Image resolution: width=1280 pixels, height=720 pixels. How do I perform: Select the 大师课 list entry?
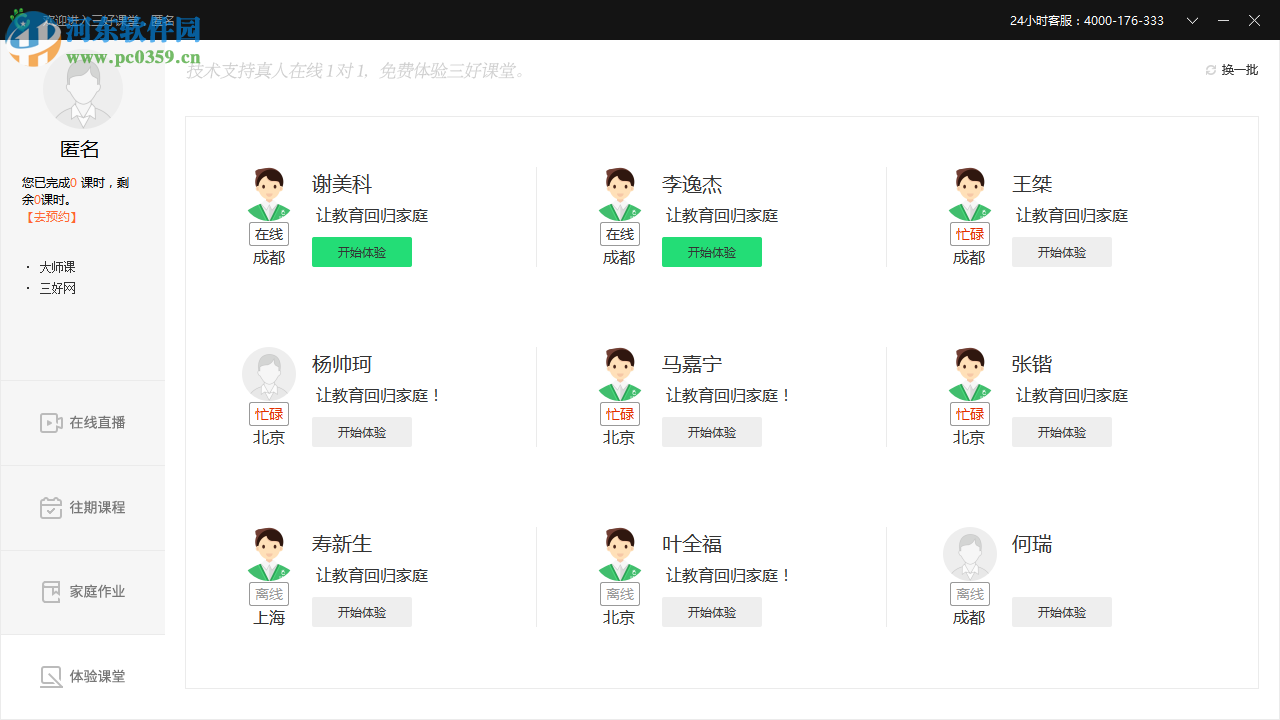coord(57,266)
